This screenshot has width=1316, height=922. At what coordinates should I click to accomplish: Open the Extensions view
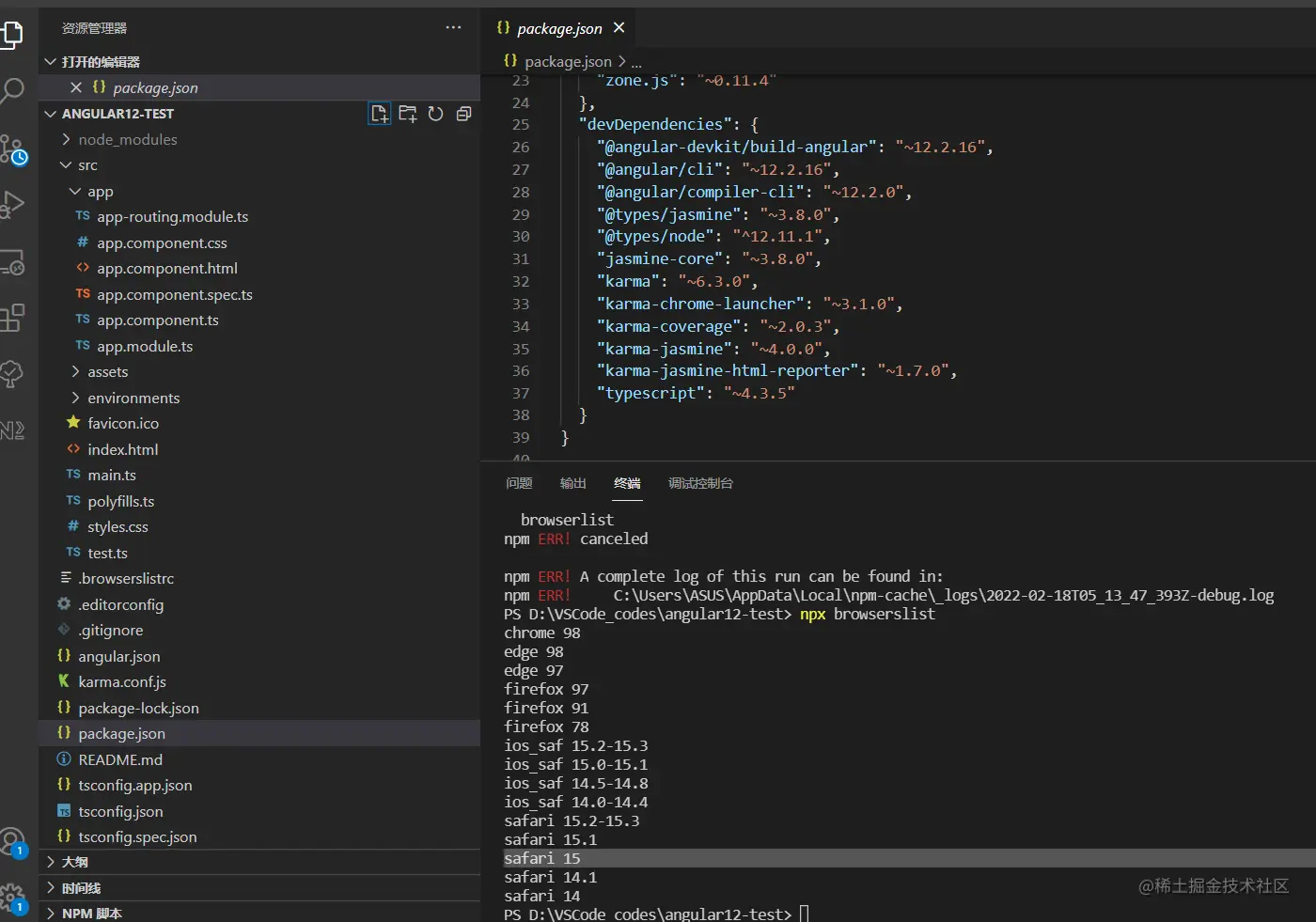12,318
